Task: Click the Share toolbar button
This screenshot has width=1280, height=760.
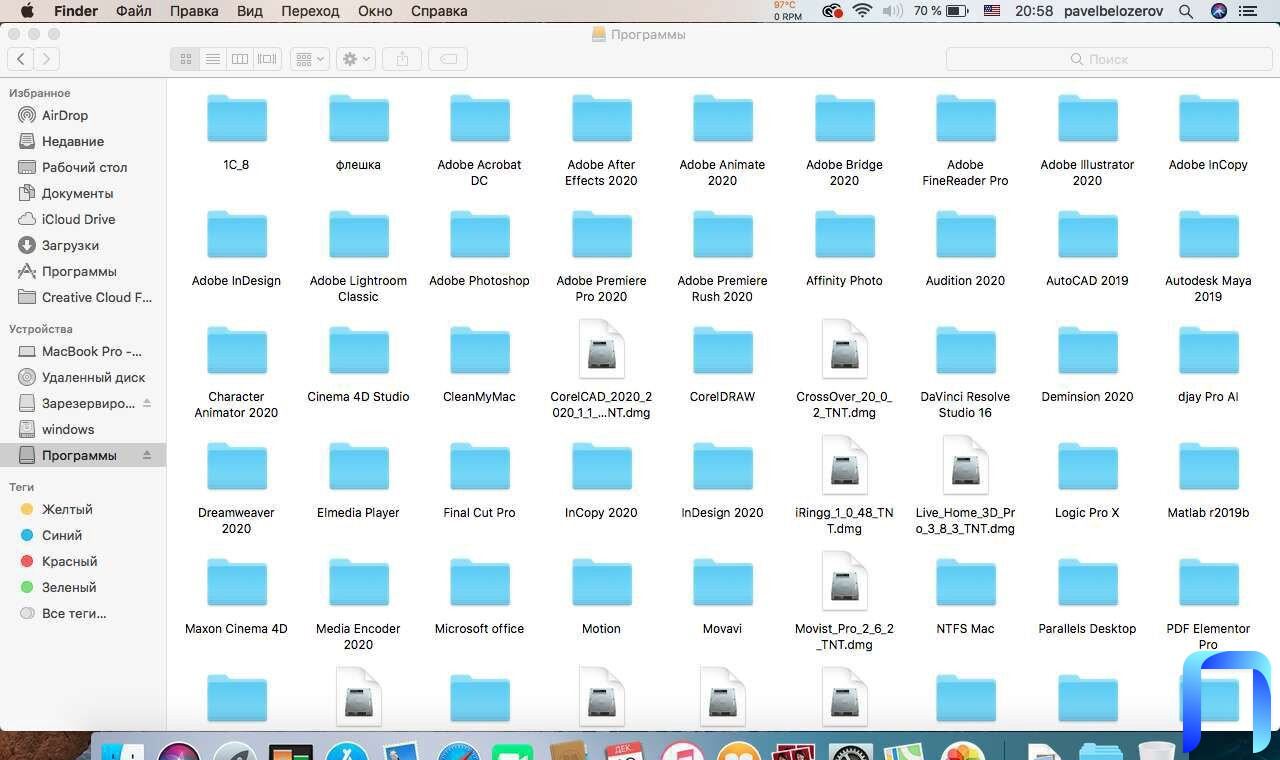Action: (402, 60)
